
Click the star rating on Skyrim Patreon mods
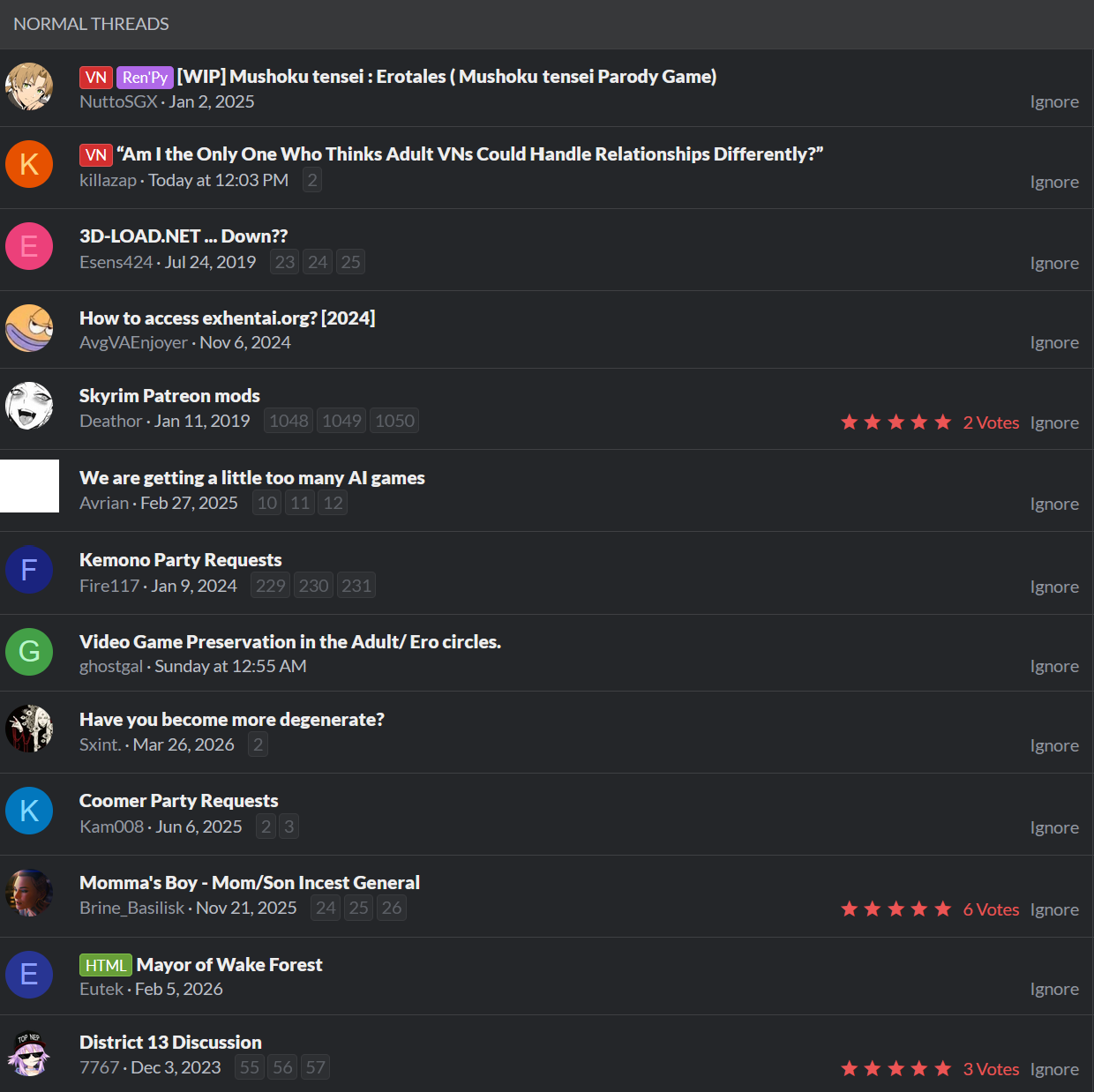[896, 423]
